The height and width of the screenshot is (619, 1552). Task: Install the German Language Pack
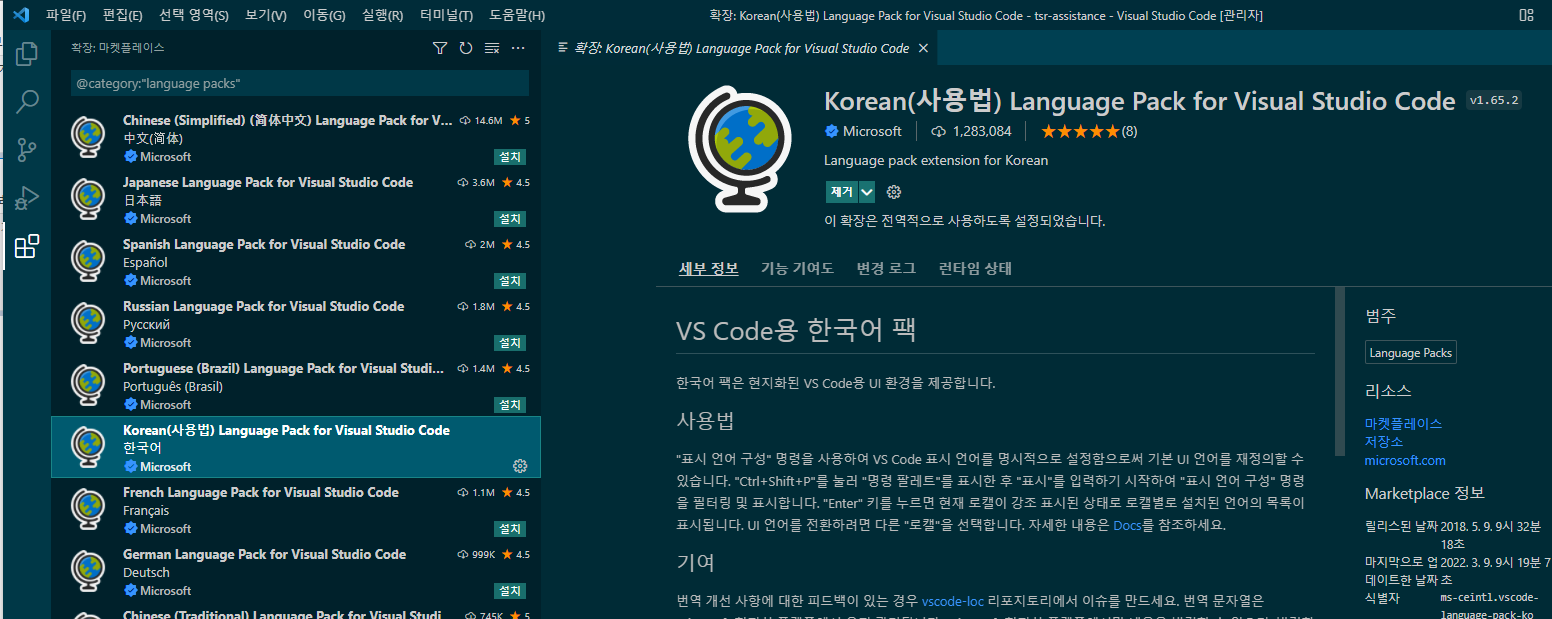510,591
